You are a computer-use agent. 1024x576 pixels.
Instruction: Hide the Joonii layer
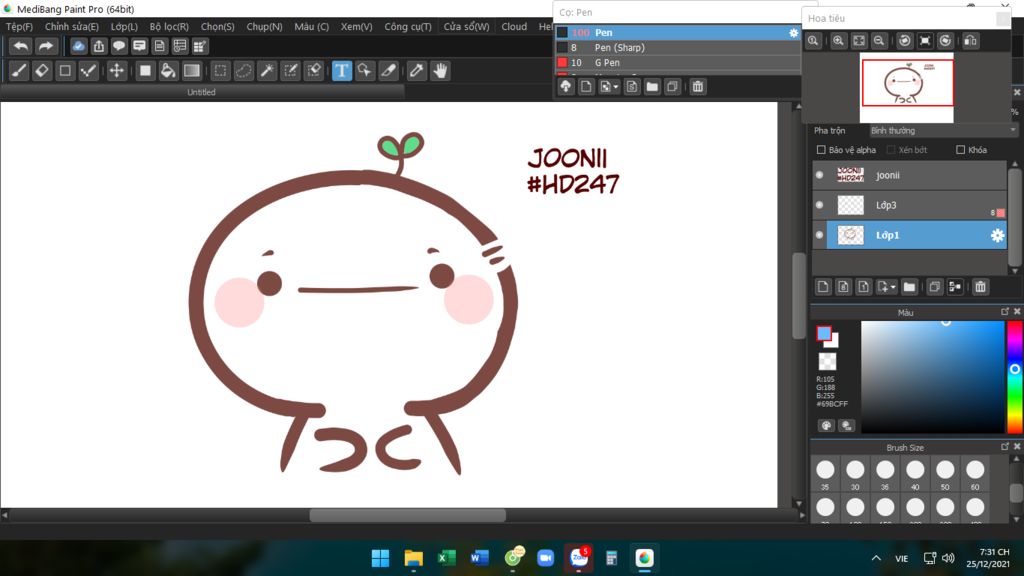click(x=820, y=175)
